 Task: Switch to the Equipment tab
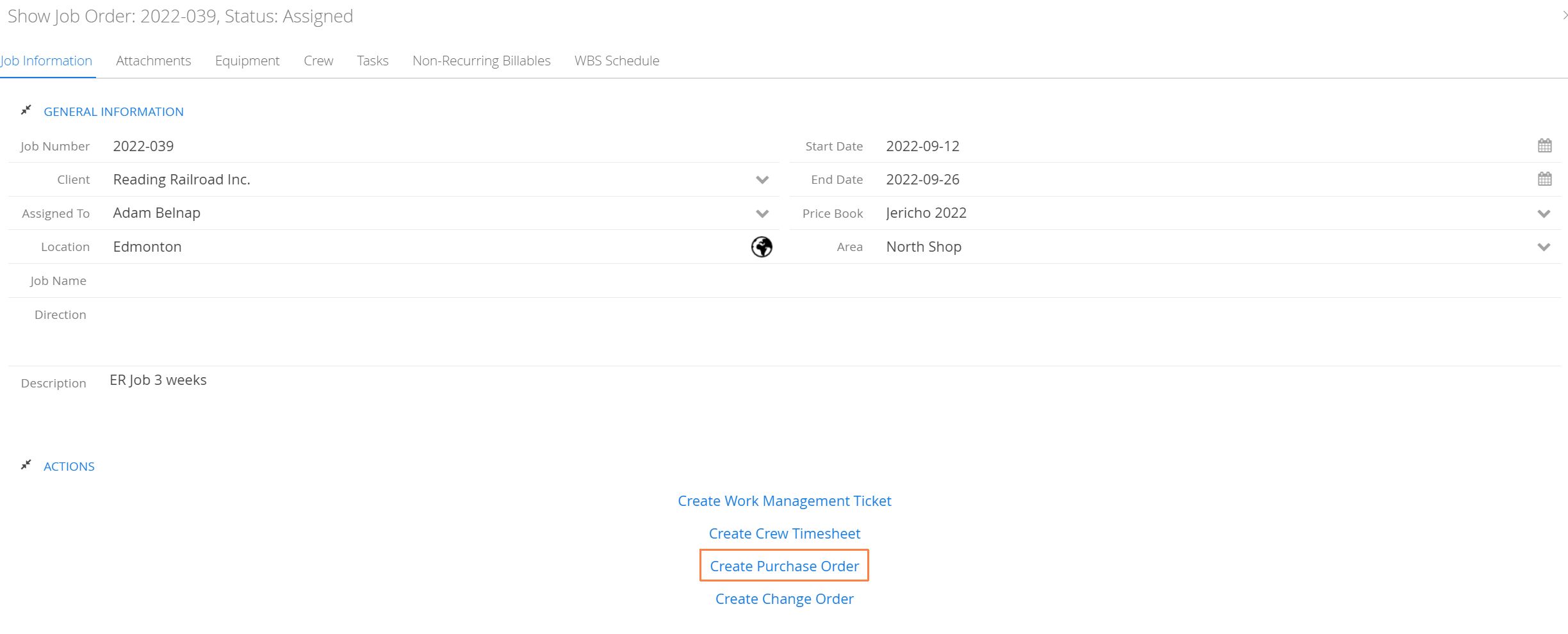(247, 61)
